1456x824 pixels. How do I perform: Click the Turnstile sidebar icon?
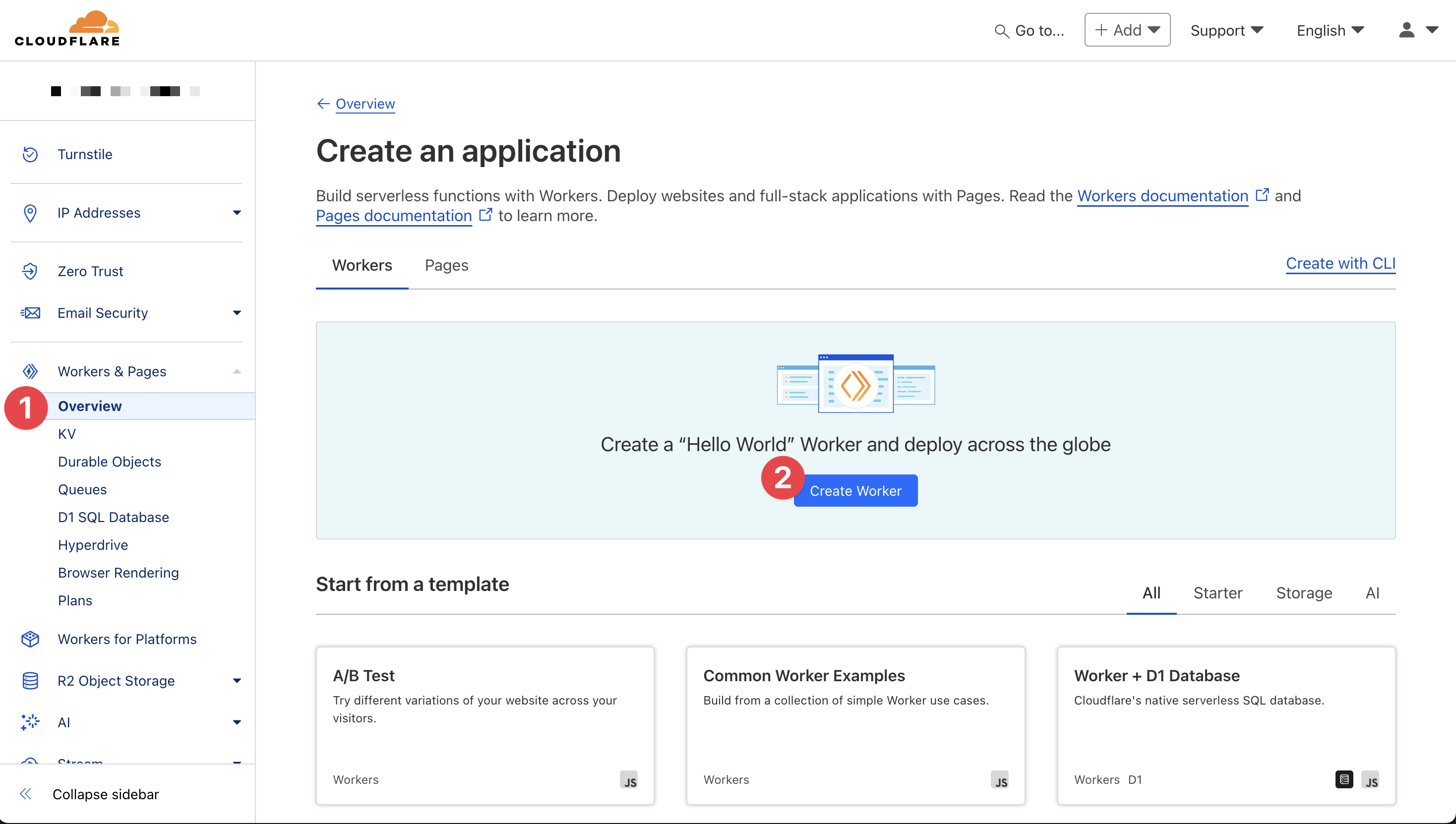(30, 155)
